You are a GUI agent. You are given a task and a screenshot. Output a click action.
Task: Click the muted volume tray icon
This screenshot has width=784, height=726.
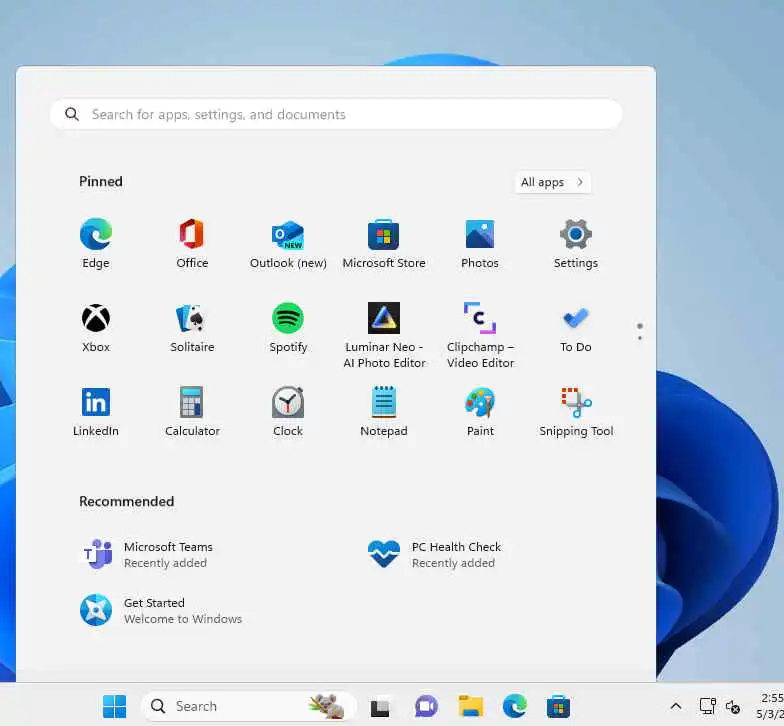pos(732,706)
